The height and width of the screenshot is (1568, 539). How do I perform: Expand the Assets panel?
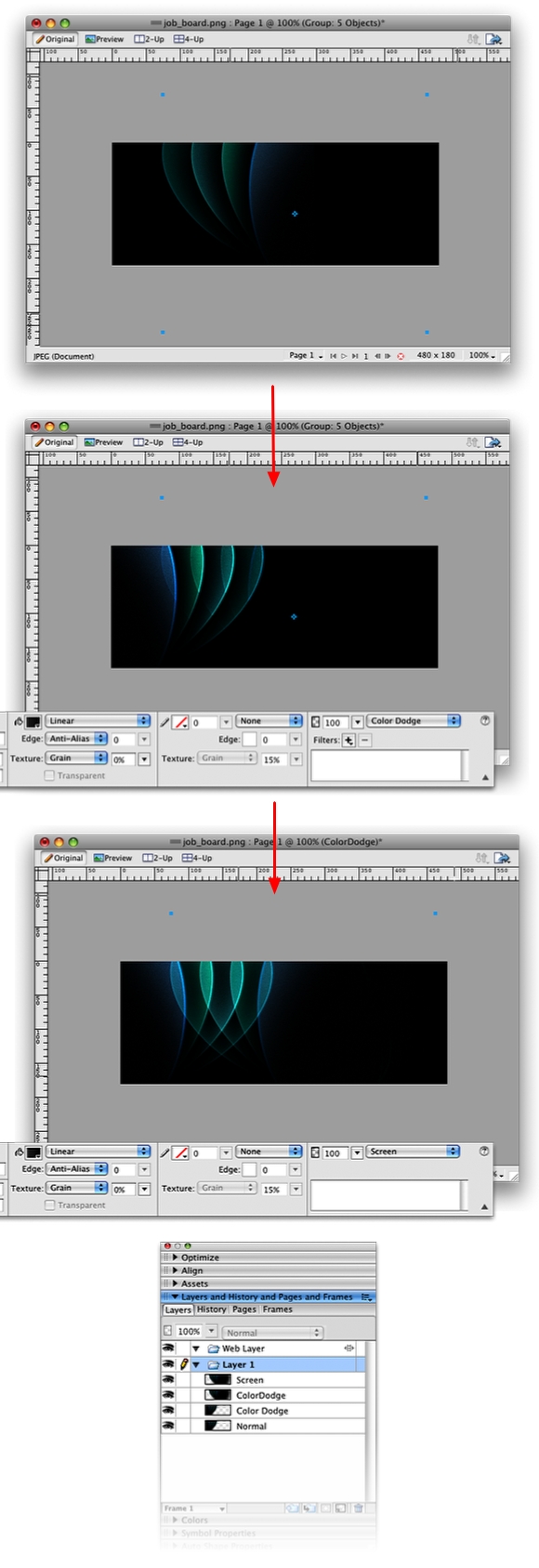176,1283
